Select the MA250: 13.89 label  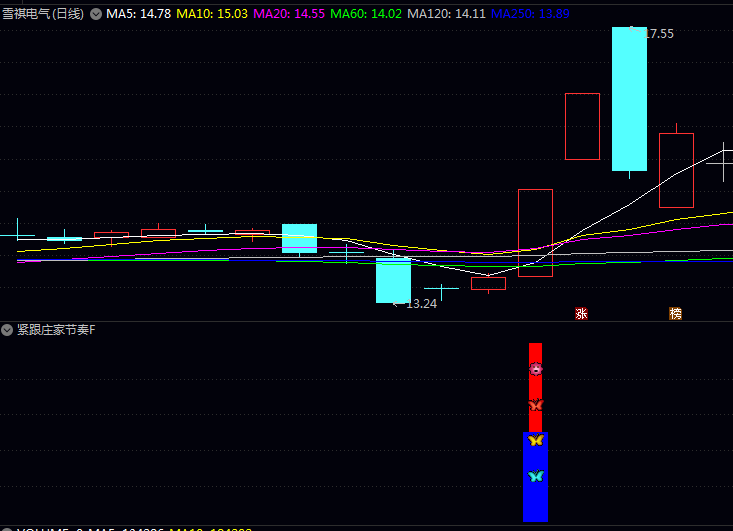click(x=530, y=14)
